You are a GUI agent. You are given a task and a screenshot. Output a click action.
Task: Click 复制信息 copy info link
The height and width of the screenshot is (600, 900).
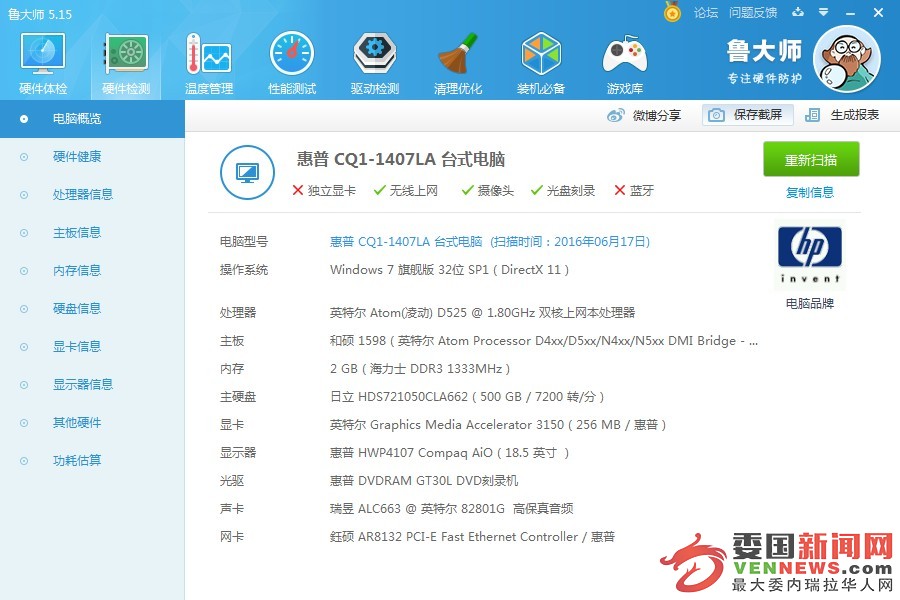(809, 192)
